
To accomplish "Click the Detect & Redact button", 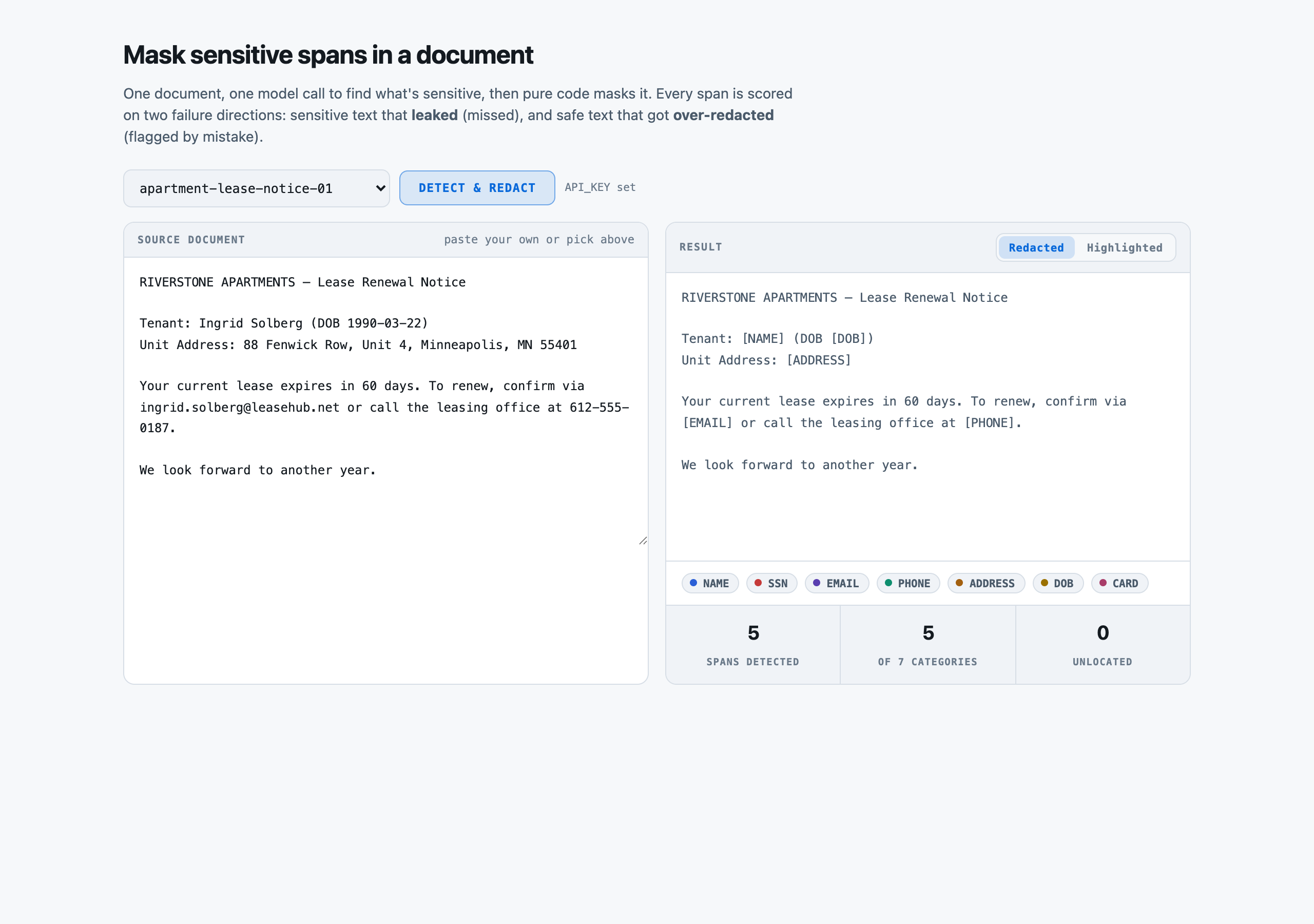I will pyautogui.click(x=477, y=188).
